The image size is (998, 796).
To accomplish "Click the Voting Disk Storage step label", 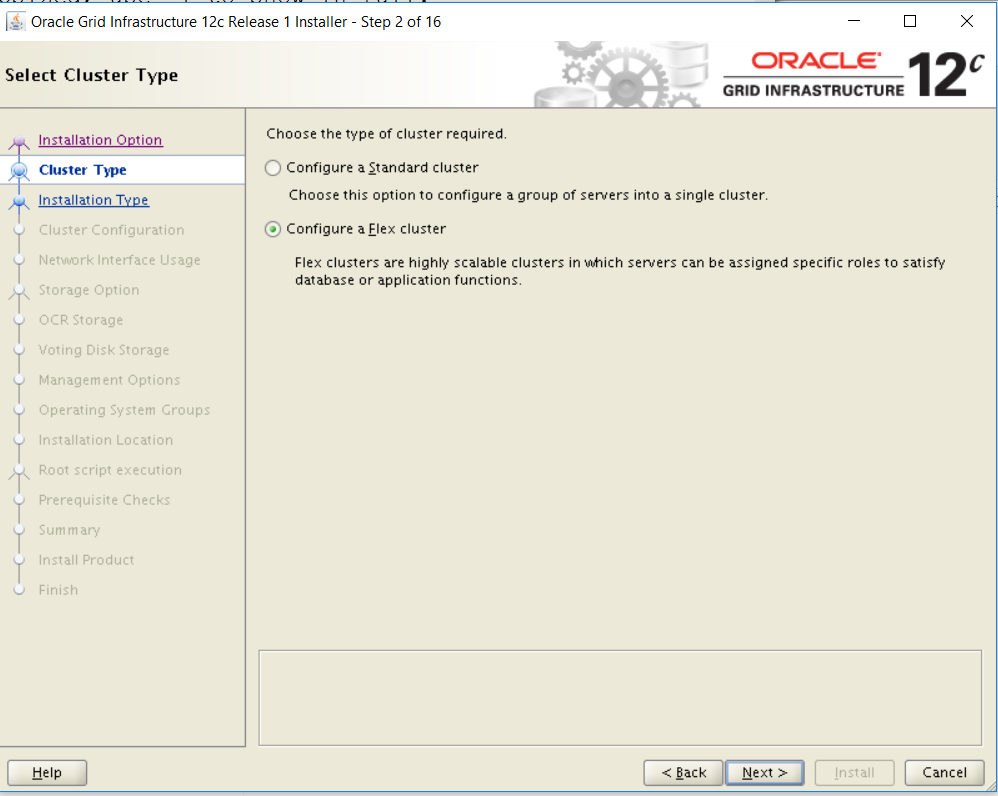I will pyautogui.click(x=104, y=349).
